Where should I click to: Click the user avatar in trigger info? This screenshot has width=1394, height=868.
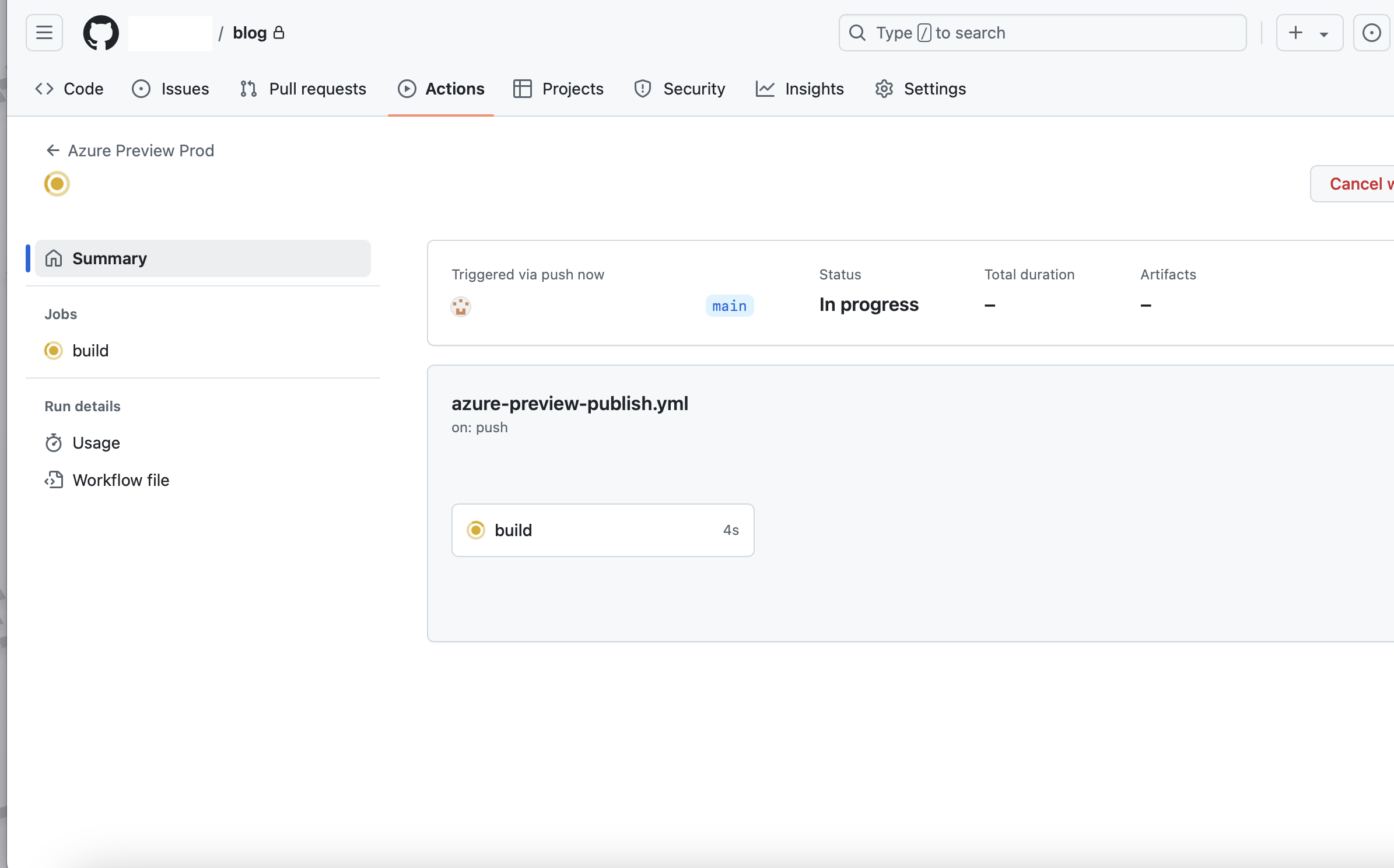[461, 306]
